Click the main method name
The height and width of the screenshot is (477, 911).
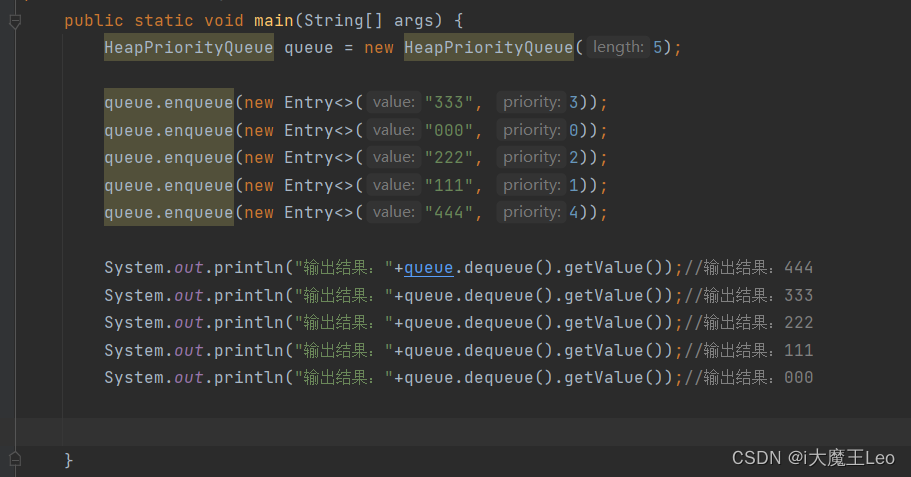(x=274, y=21)
